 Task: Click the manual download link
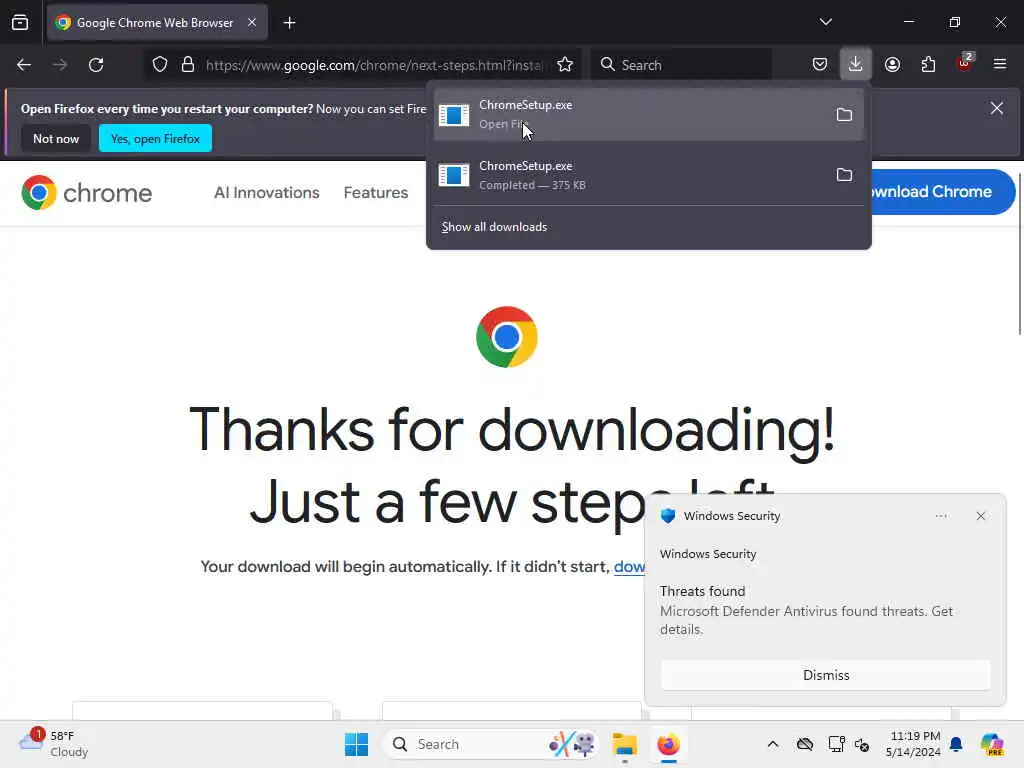click(629, 567)
